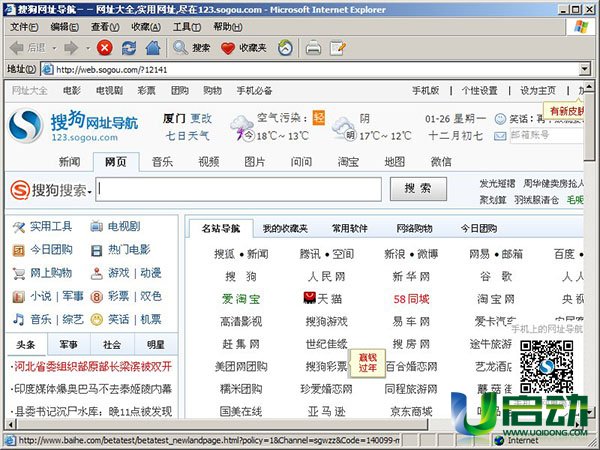This screenshot has height=450, width=600.
Task: Click the mobile site QR code
Action: point(546,367)
